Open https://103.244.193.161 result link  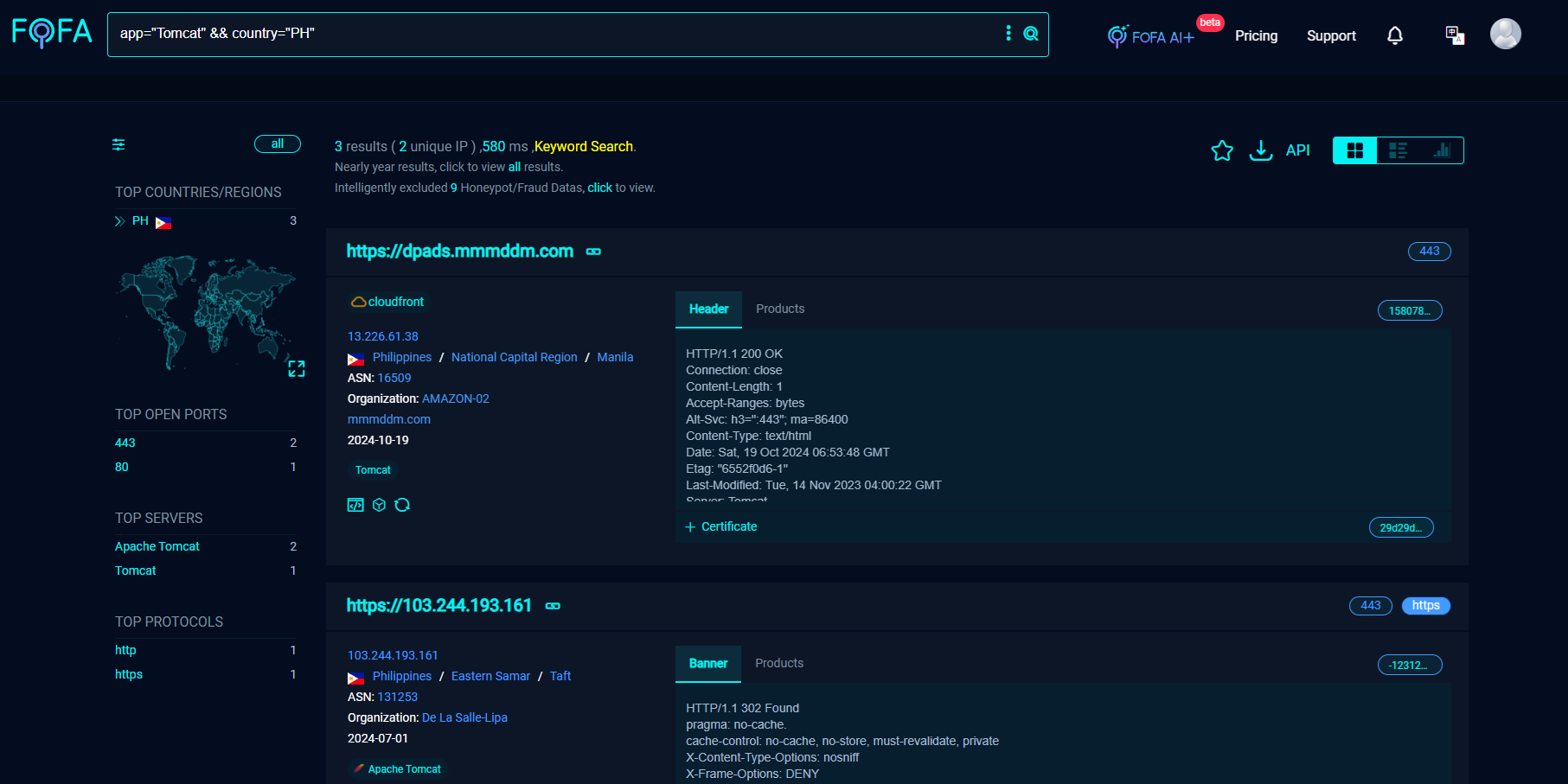(x=439, y=605)
